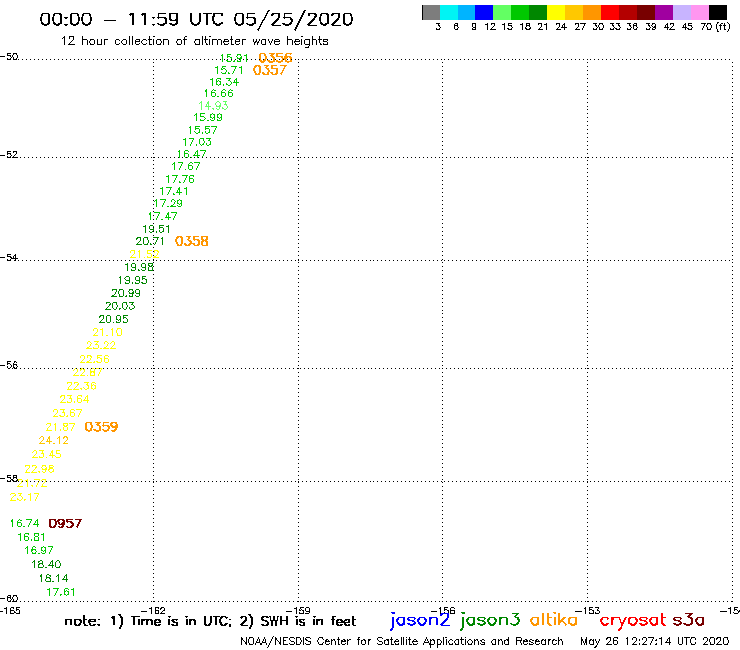Select the 22.56 wave height value

(x=94, y=359)
